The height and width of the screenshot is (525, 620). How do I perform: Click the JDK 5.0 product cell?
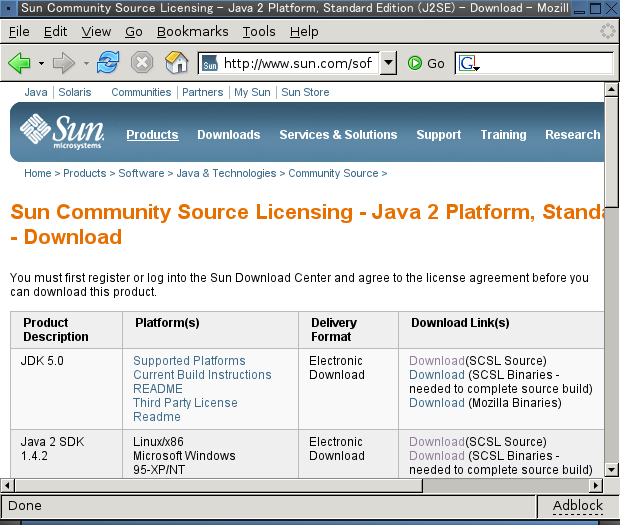(x=66, y=389)
